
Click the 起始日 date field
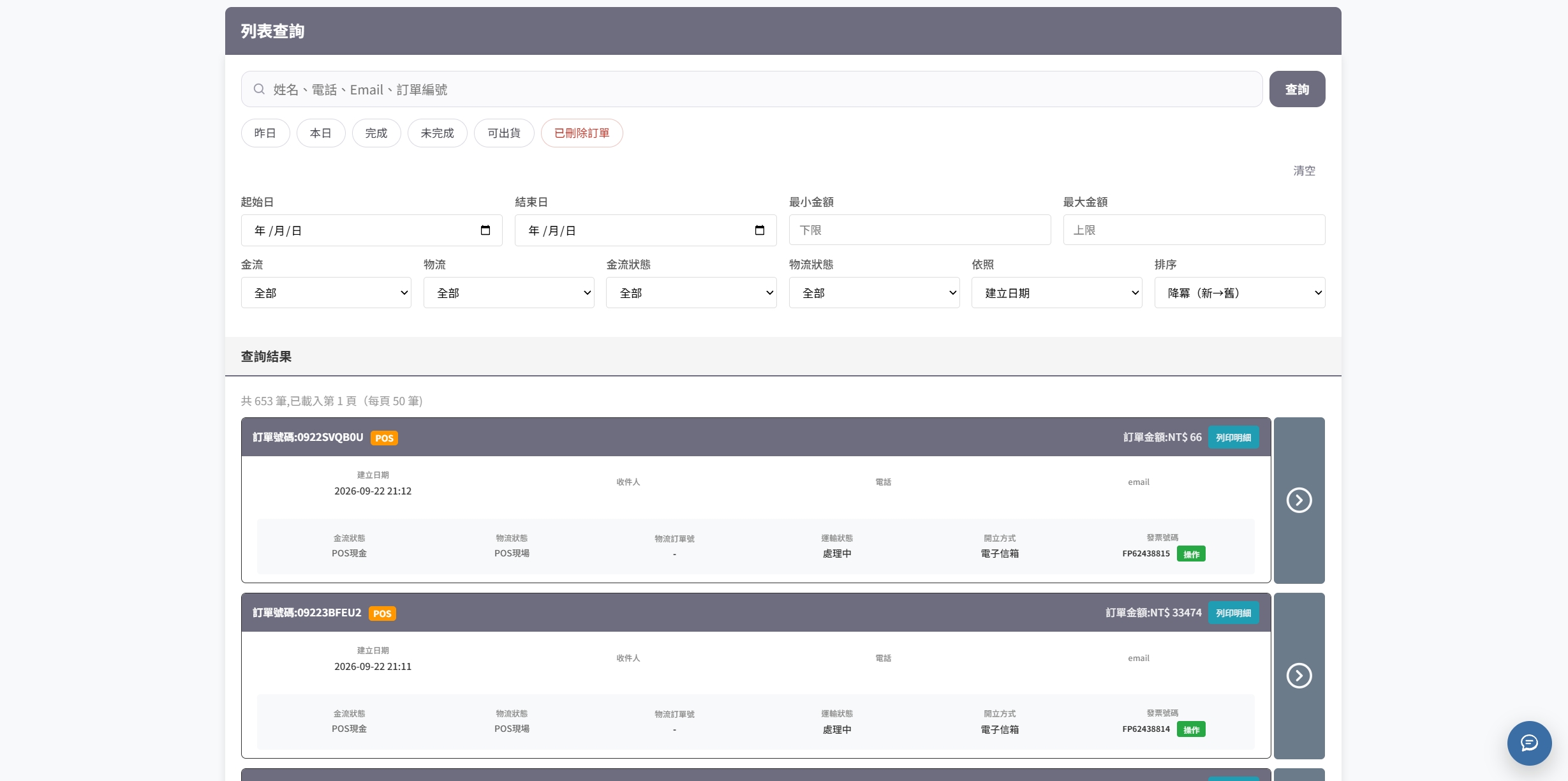pyautogui.click(x=372, y=230)
